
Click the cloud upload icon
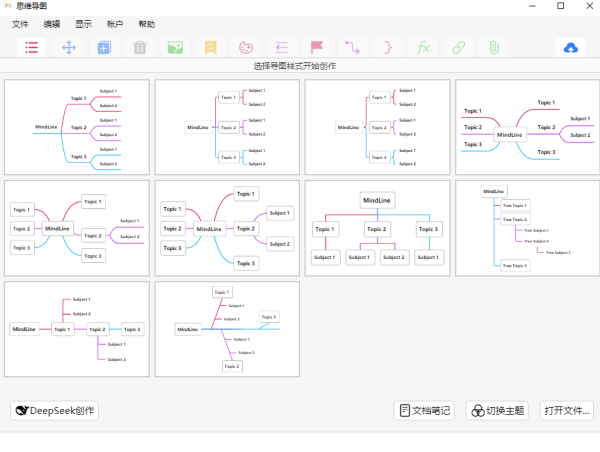571,47
